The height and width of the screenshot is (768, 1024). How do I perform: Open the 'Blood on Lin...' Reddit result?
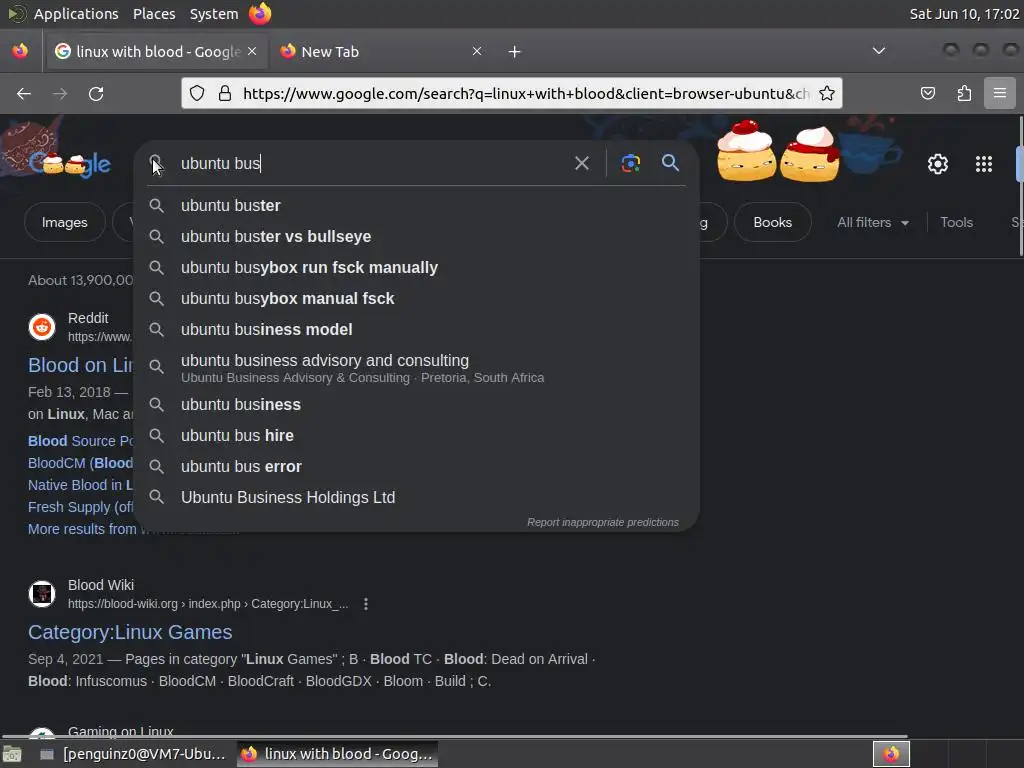click(x=80, y=365)
